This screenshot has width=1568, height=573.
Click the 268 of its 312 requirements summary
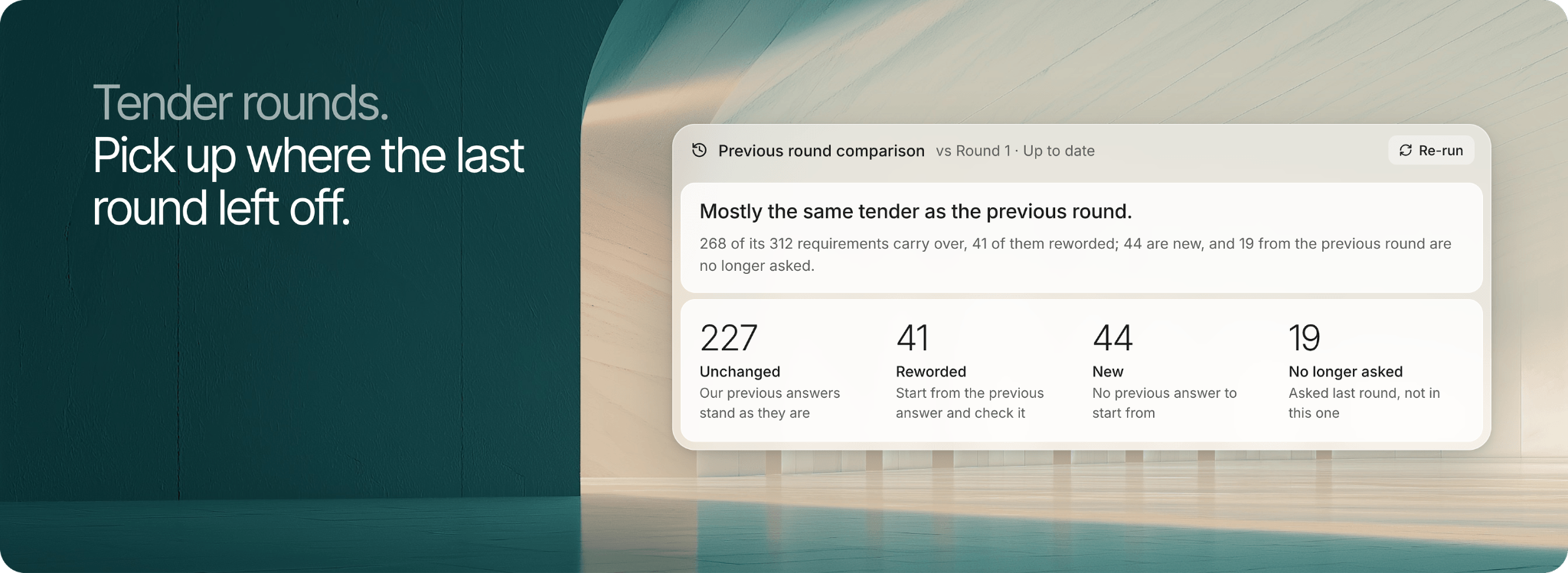pos(1076,255)
